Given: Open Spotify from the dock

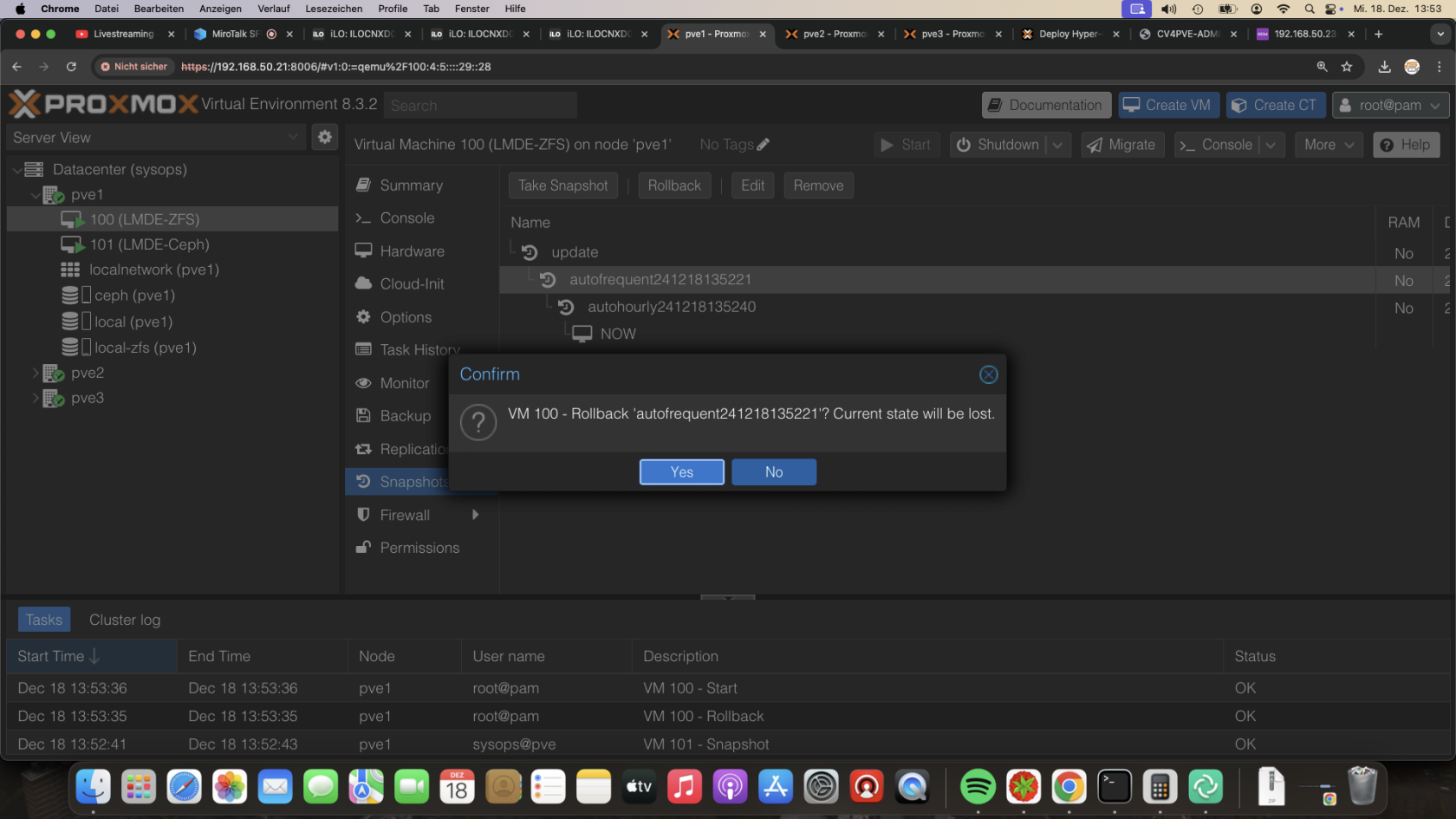Looking at the screenshot, I should (978, 787).
